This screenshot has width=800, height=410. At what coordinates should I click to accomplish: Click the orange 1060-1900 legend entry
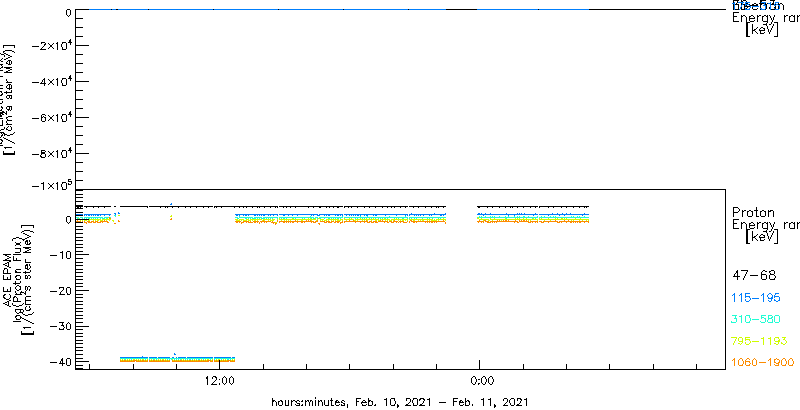coord(763,363)
